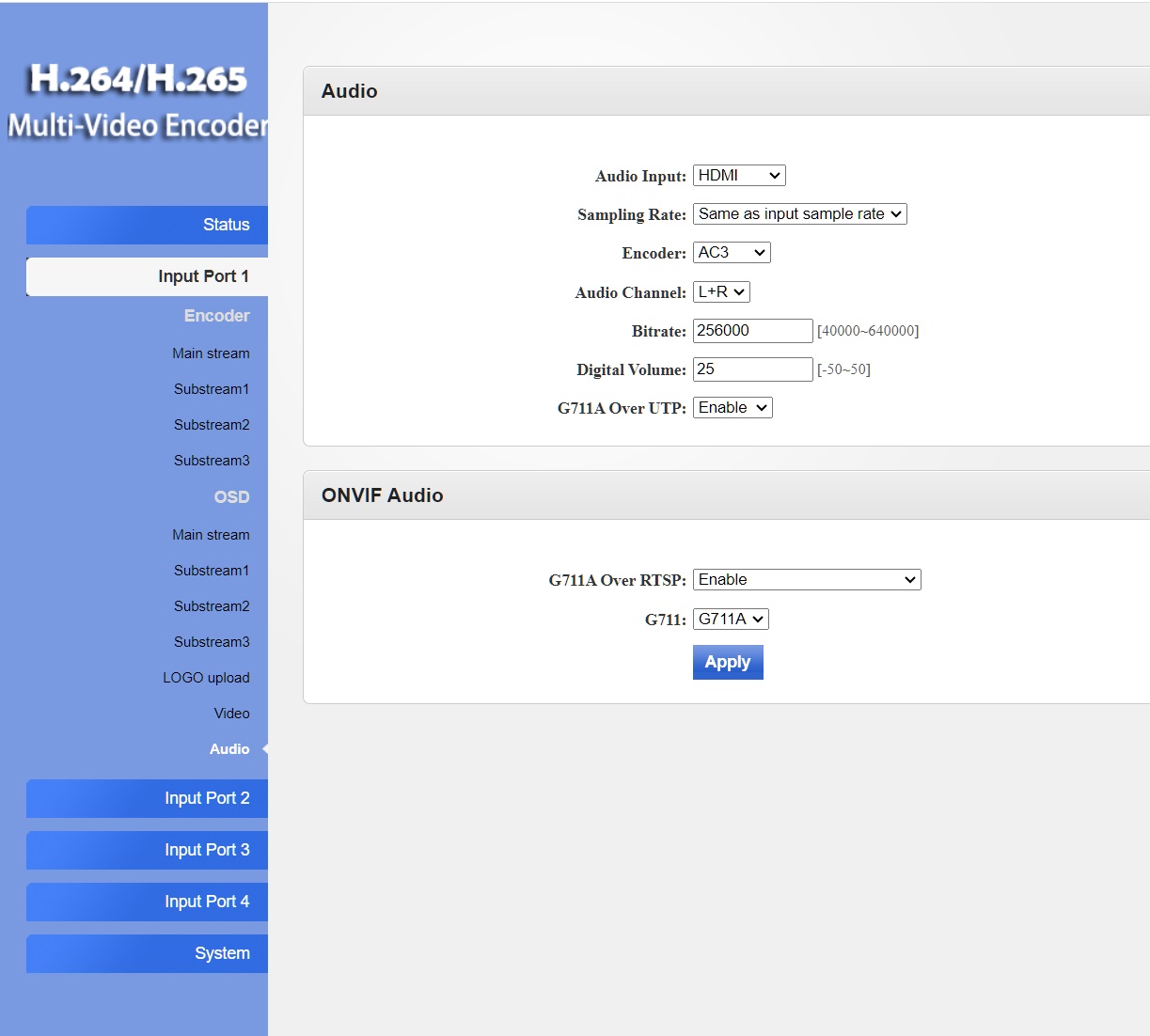The image size is (1150, 1036).
Task: Navigate to the Video settings link
Action: coord(231,714)
